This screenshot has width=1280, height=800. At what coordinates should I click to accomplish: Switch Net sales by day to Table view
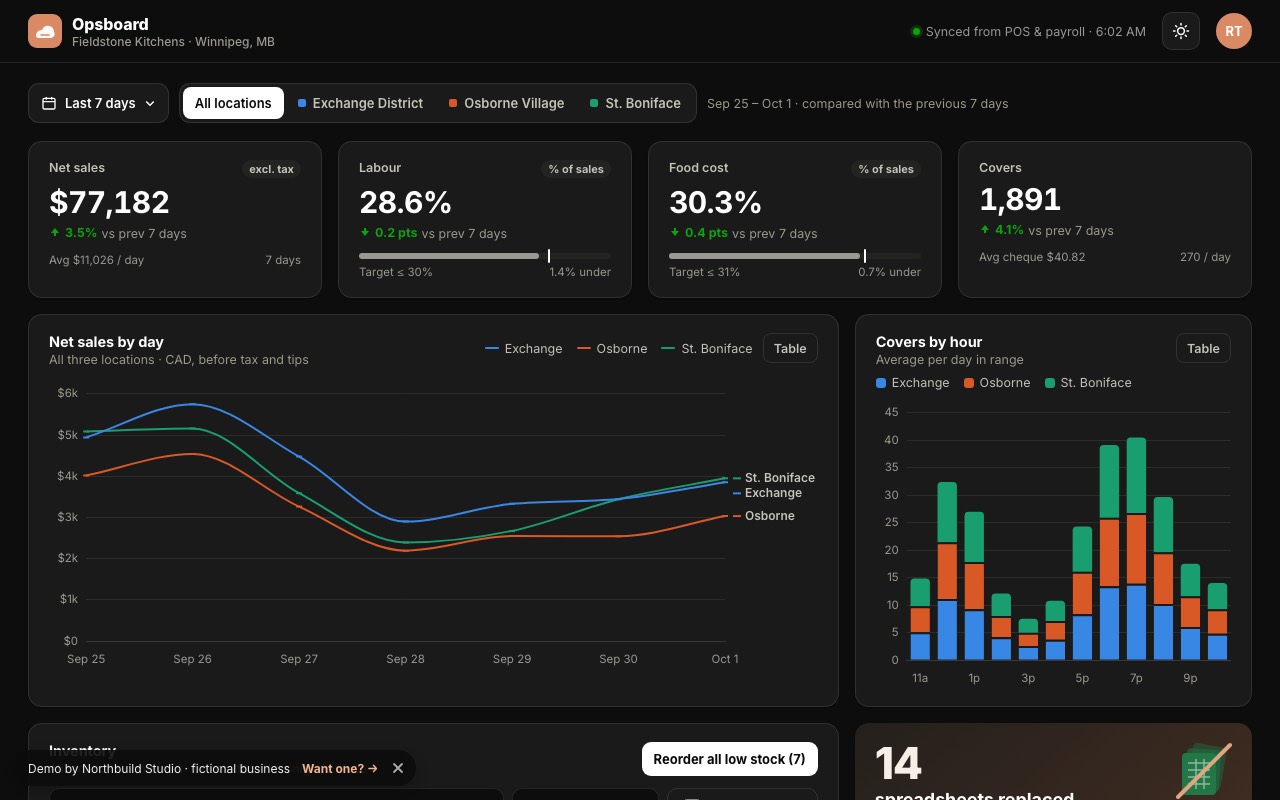pos(790,348)
